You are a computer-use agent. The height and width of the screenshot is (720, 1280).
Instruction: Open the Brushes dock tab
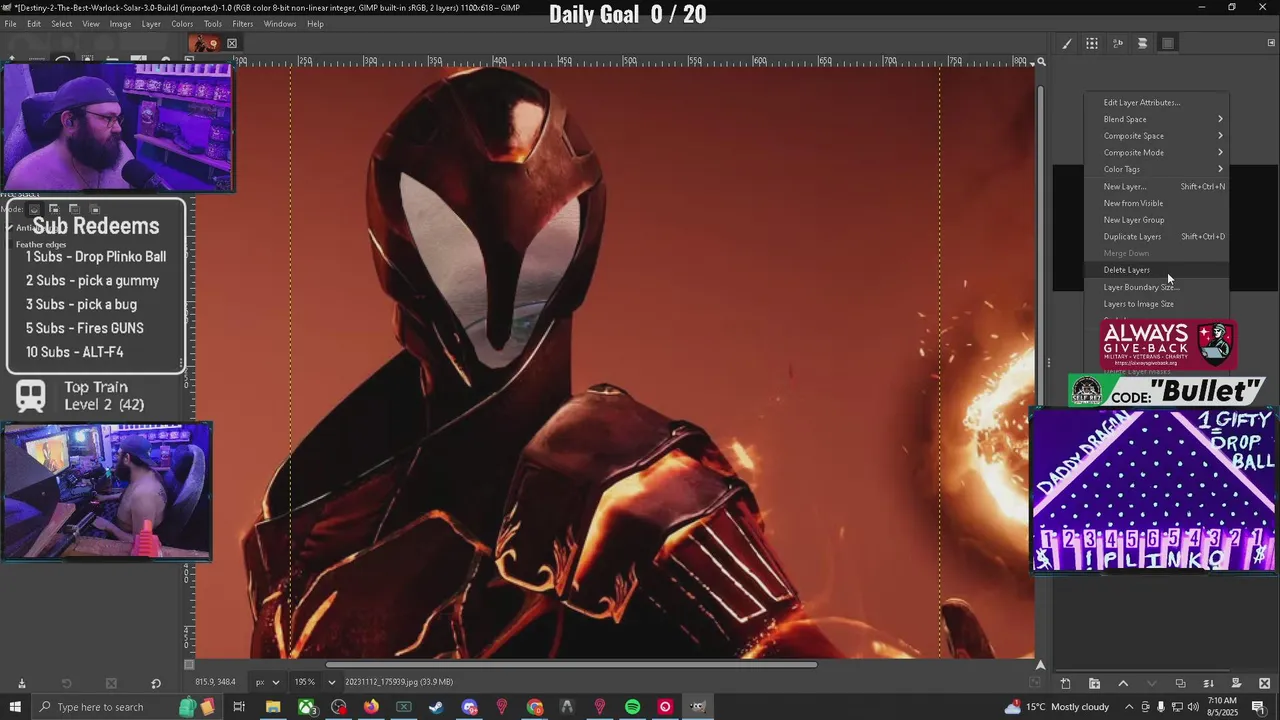(x=1067, y=43)
